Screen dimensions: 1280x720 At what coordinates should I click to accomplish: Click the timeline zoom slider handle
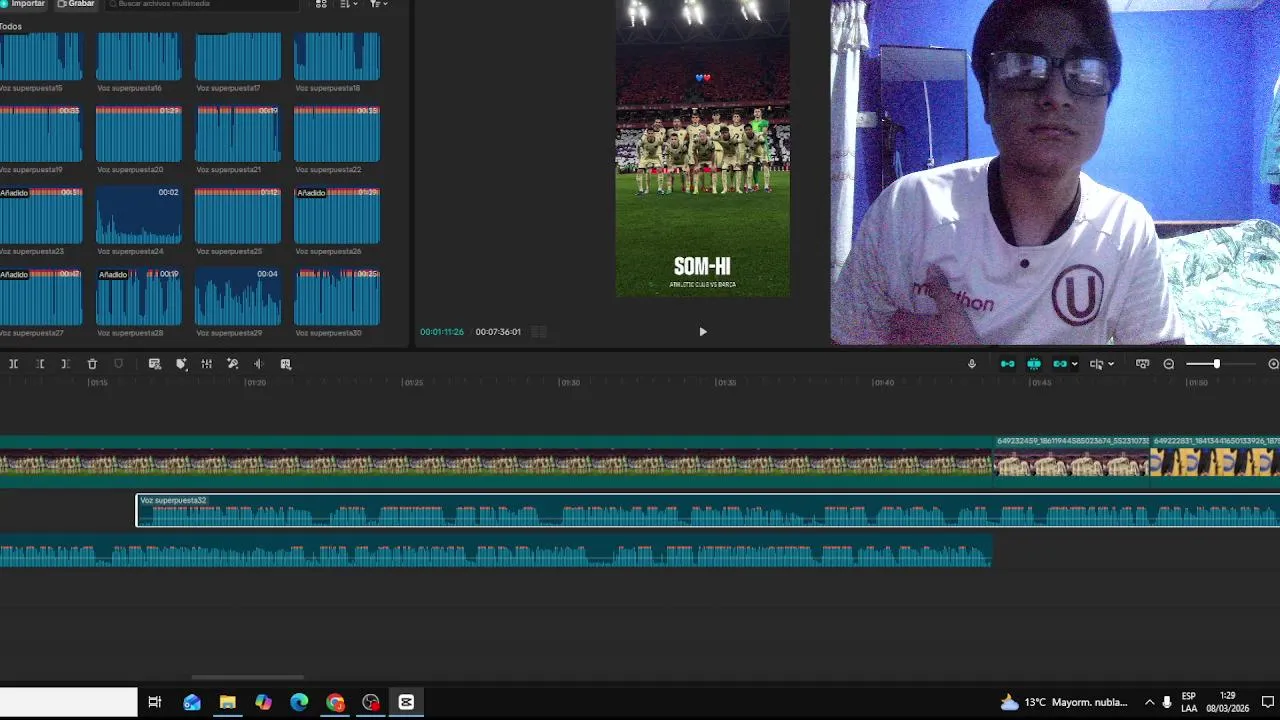(x=1217, y=364)
